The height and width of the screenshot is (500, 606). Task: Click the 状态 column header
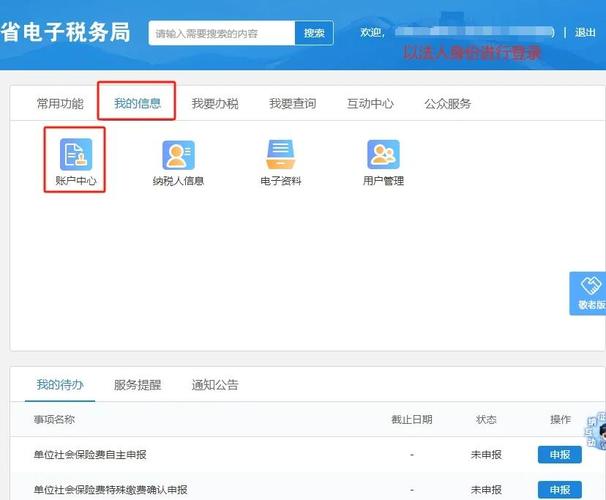(x=486, y=419)
